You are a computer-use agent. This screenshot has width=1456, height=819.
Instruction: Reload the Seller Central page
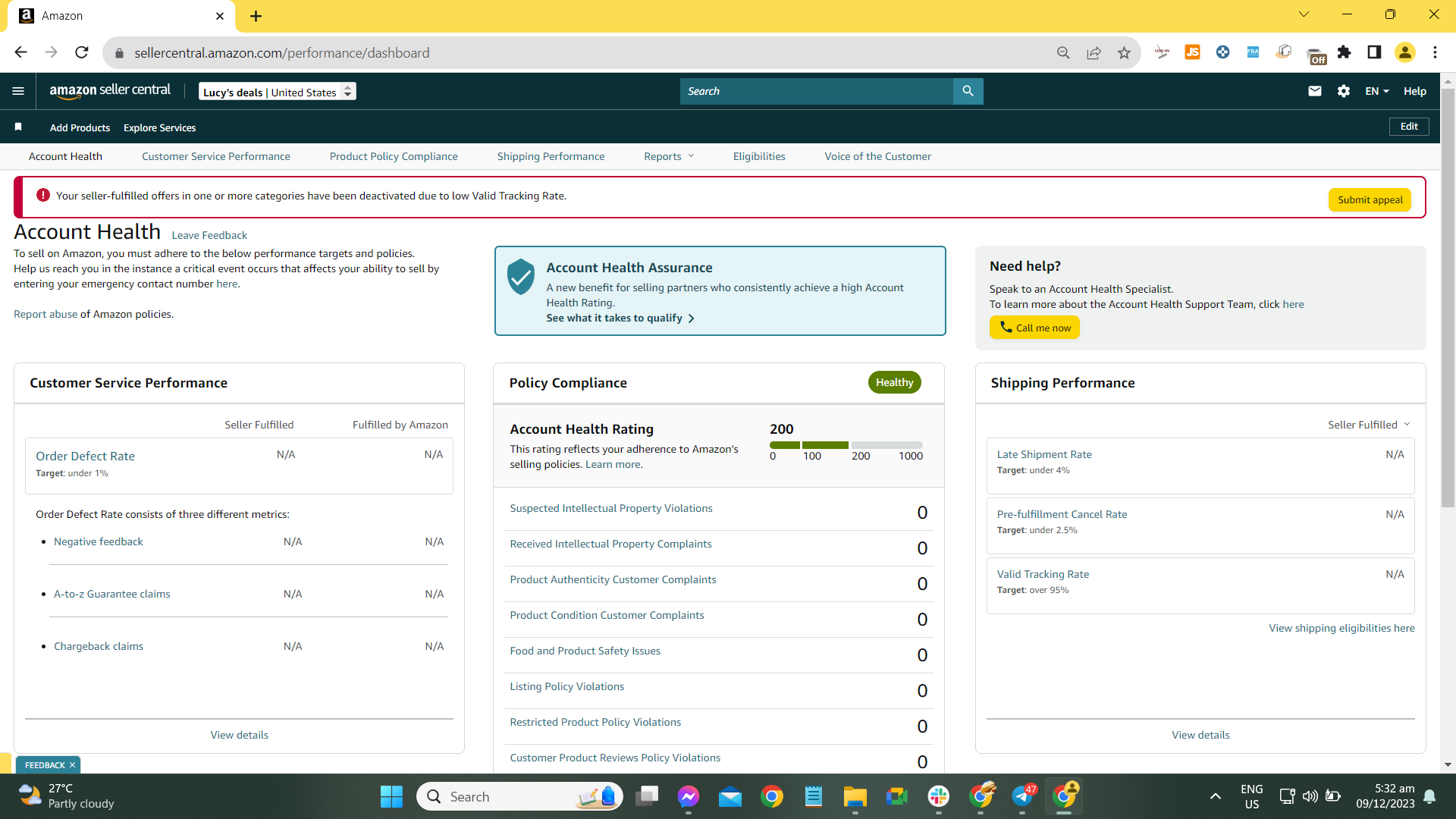[x=82, y=52]
